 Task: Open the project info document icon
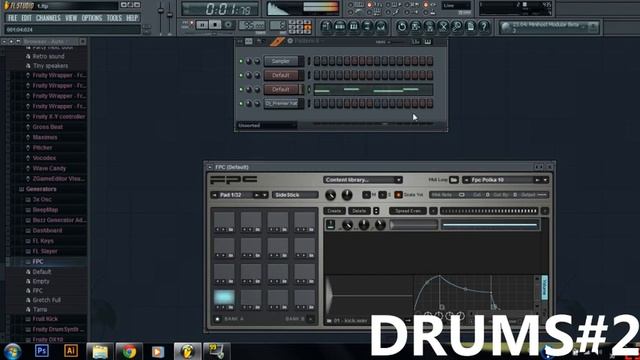[x=470, y=27]
